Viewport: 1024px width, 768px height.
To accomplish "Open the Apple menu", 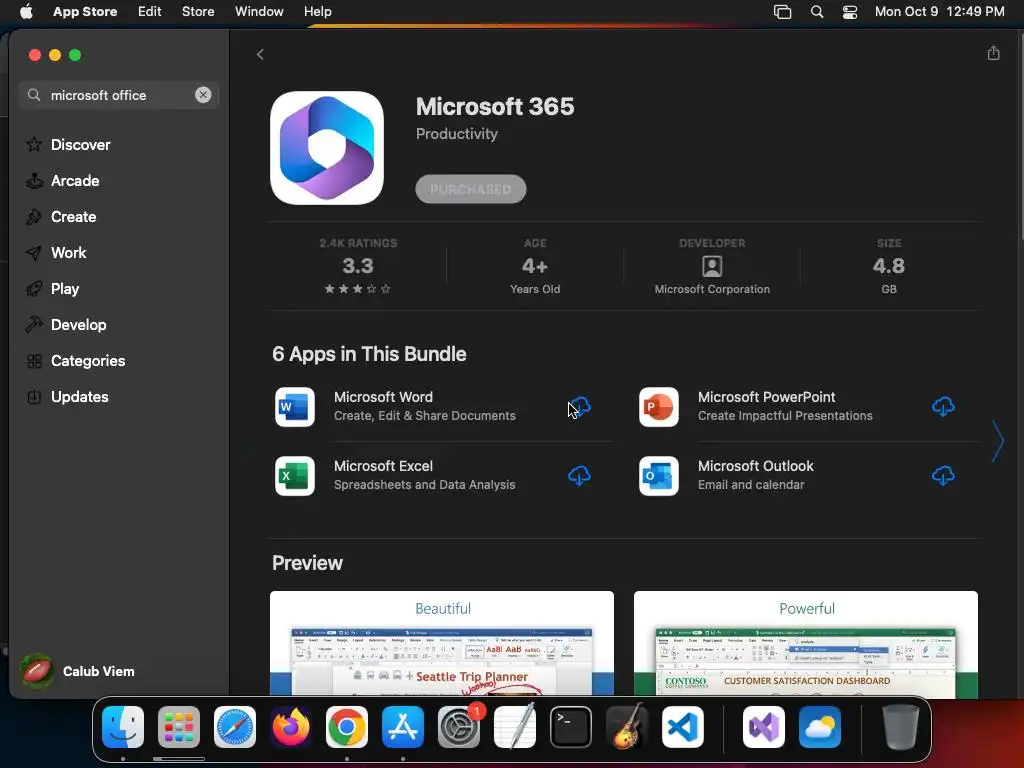I will (x=26, y=11).
